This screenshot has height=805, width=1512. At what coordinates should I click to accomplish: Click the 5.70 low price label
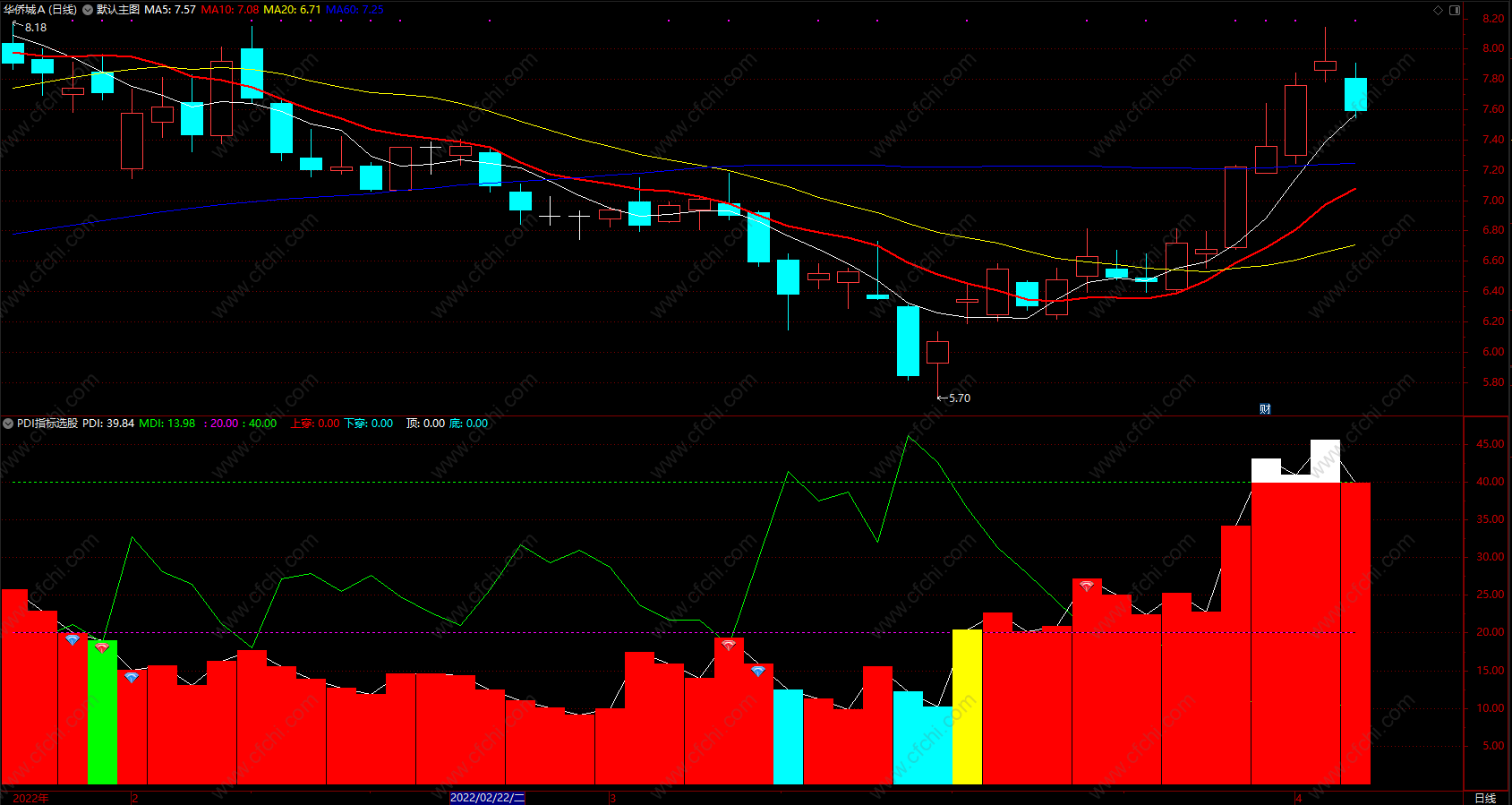tap(960, 398)
